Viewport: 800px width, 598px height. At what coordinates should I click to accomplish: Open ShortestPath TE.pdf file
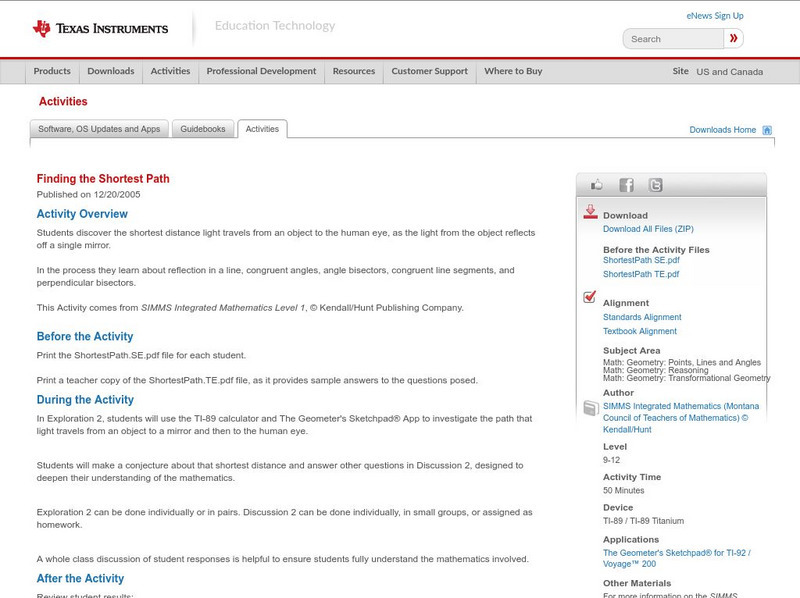pos(641,274)
